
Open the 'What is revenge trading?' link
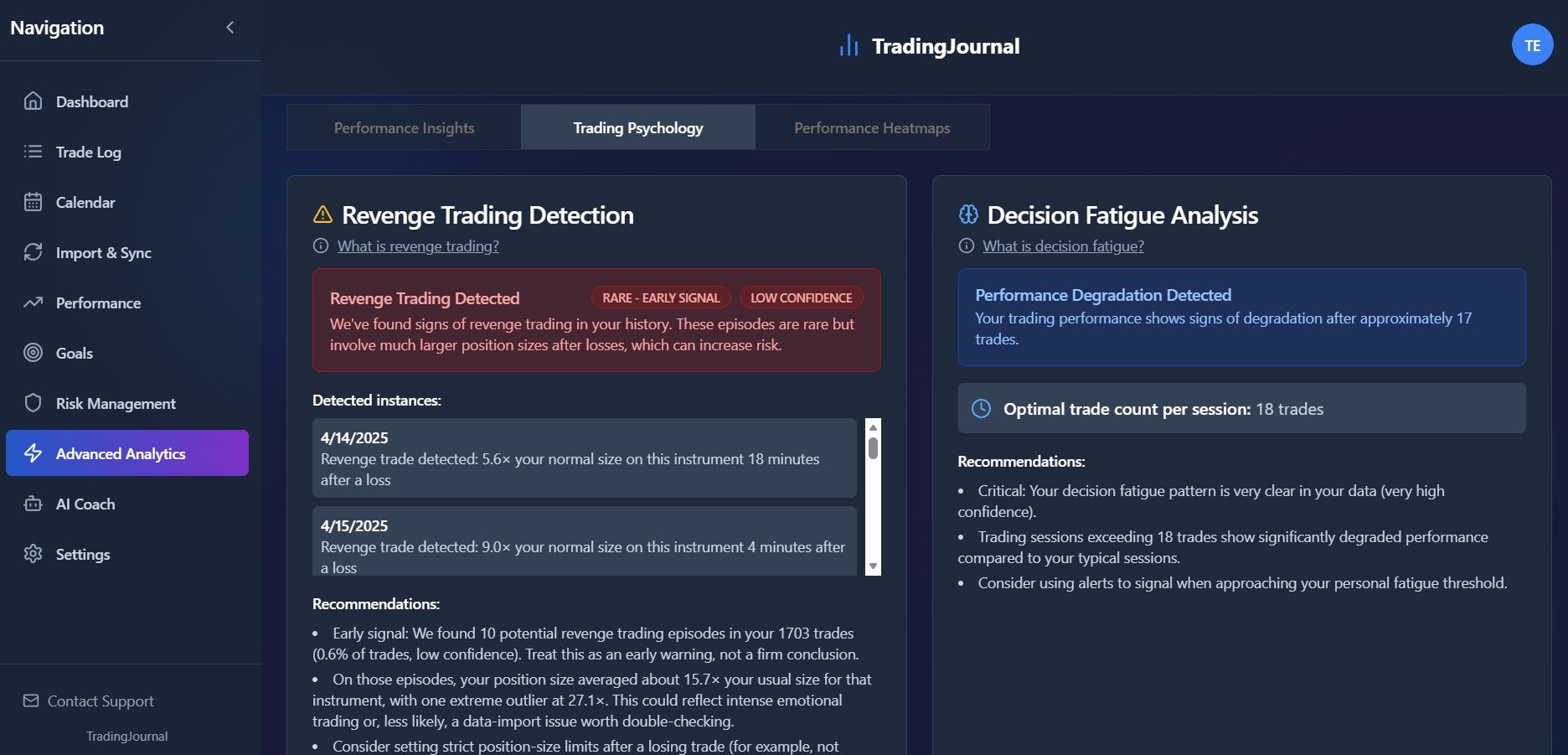(417, 246)
